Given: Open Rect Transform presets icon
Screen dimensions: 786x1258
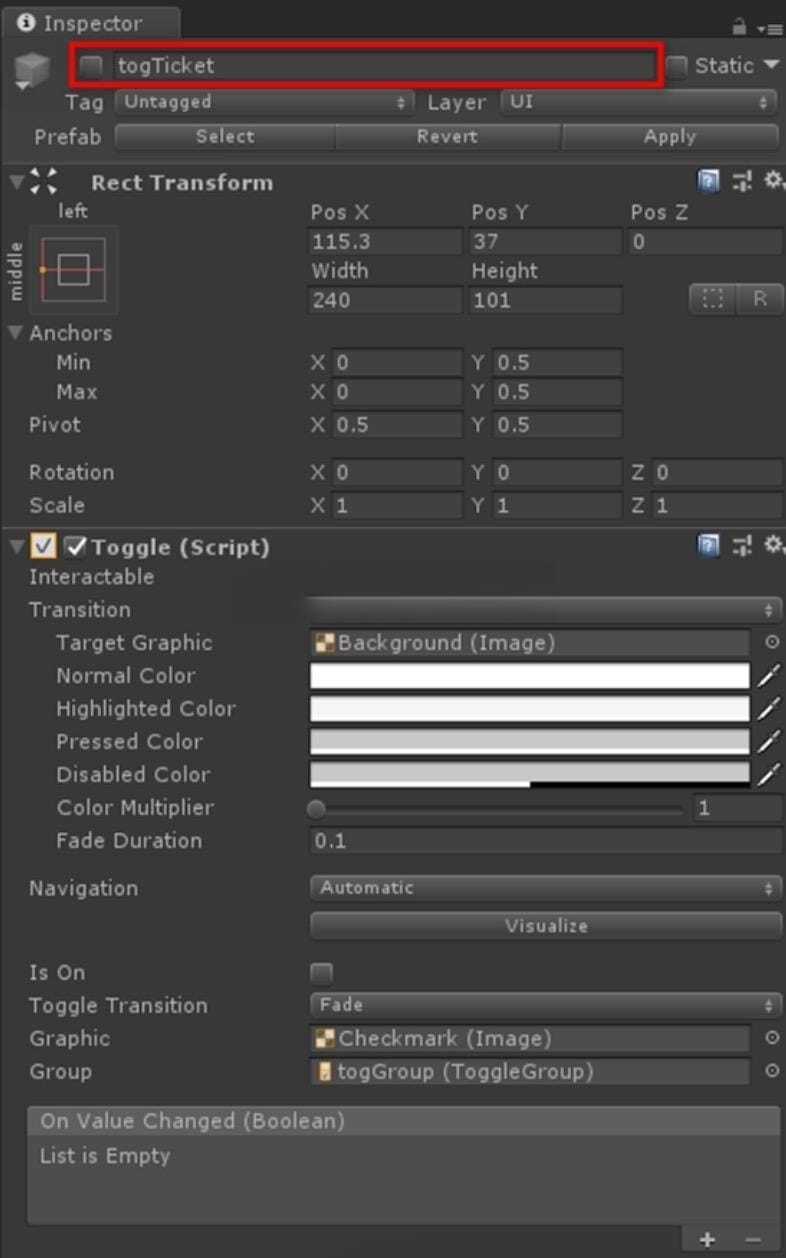Looking at the screenshot, I should point(741,181).
